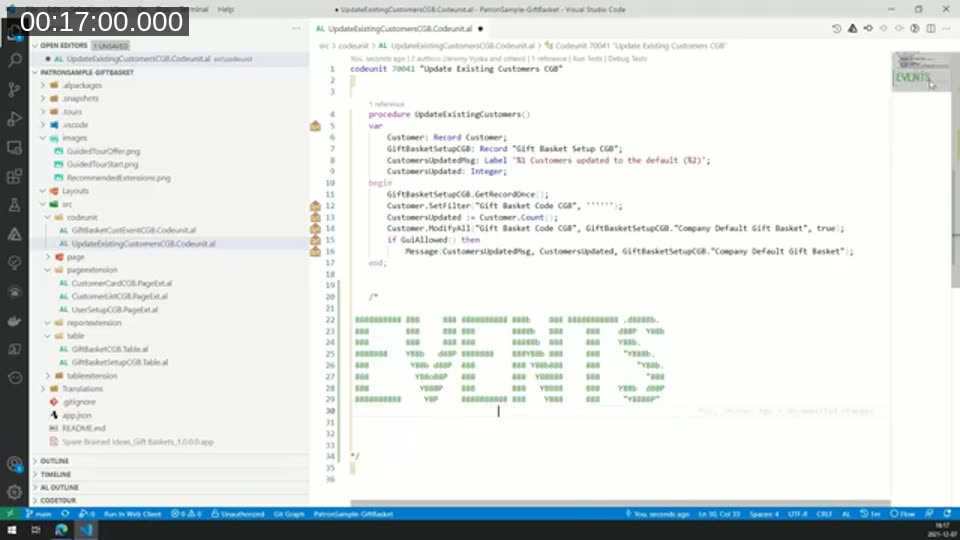The image size is (960, 540).
Task: Open CustomerCardCGB.PageExt.al in the file tree
Action: (x=121, y=283)
